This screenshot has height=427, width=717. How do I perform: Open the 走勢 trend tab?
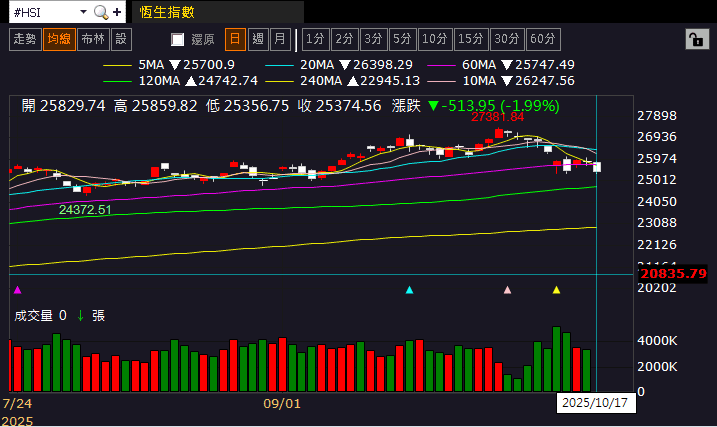(x=25, y=39)
